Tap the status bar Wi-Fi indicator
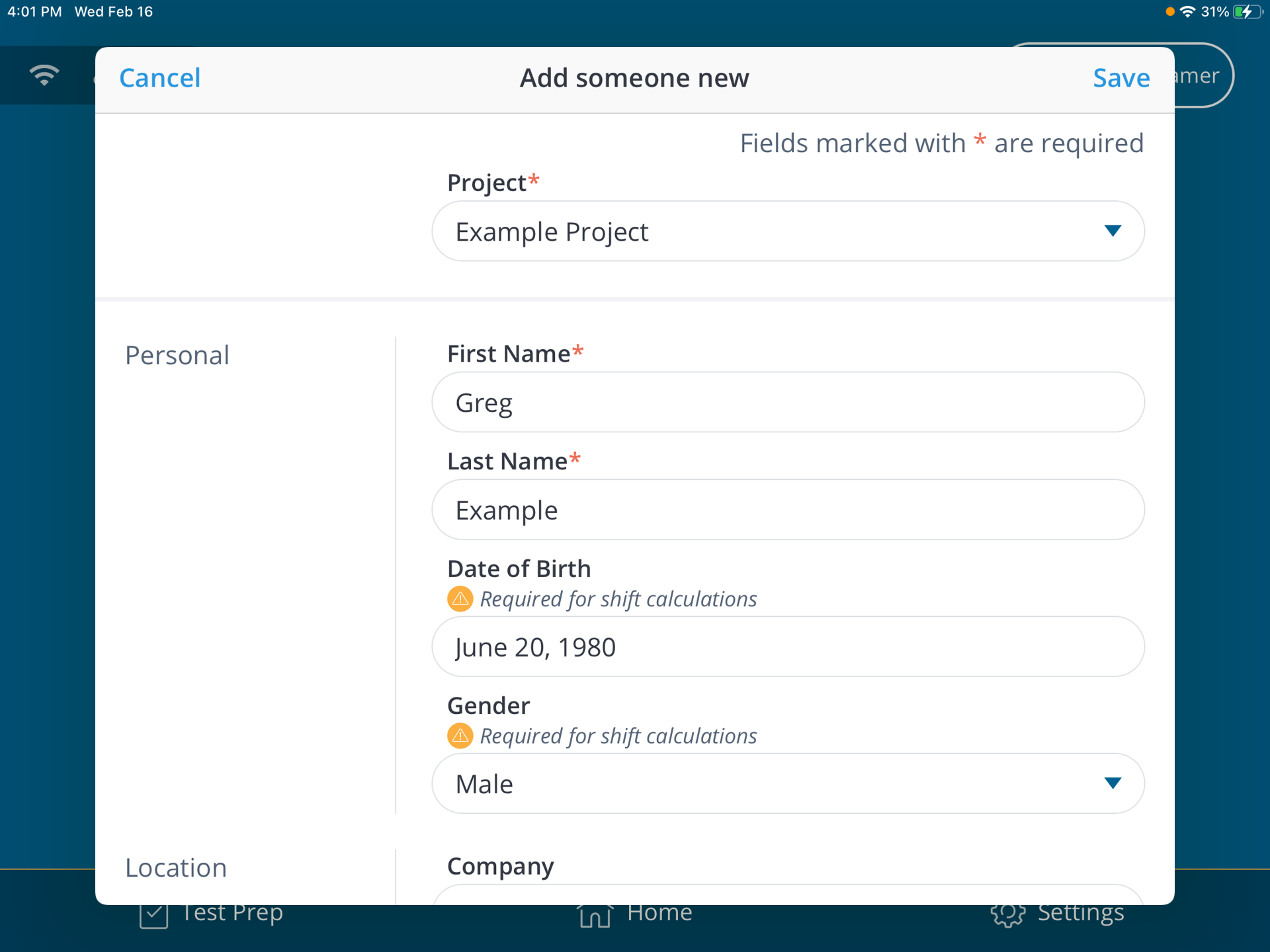1270x952 pixels. click(x=1187, y=12)
